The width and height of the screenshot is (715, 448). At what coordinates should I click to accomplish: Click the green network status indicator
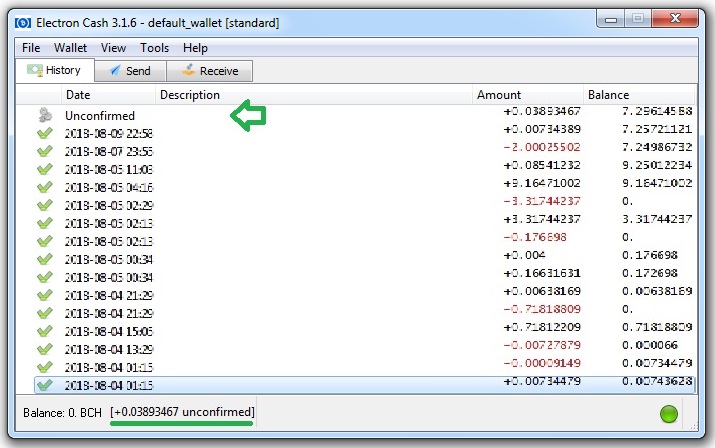coord(668,414)
